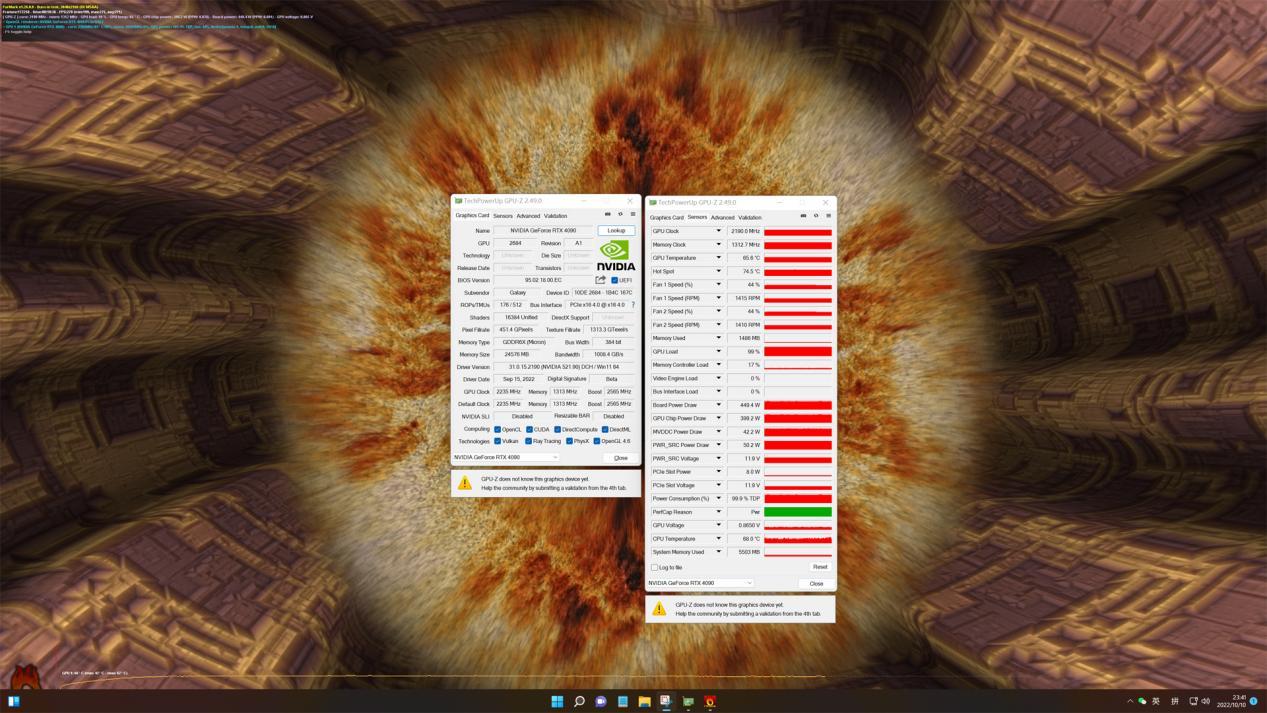Click the Reset button in the Sensors window
The width and height of the screenshot is (1267, 713).
(819, 566)
